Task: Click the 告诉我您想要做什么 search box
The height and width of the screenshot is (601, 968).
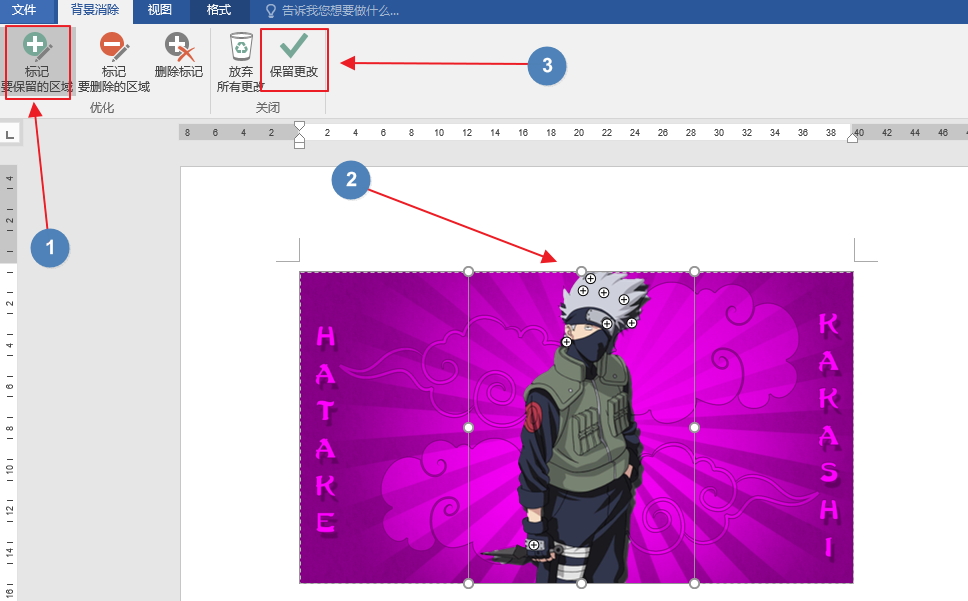Action: click(332, 10)
